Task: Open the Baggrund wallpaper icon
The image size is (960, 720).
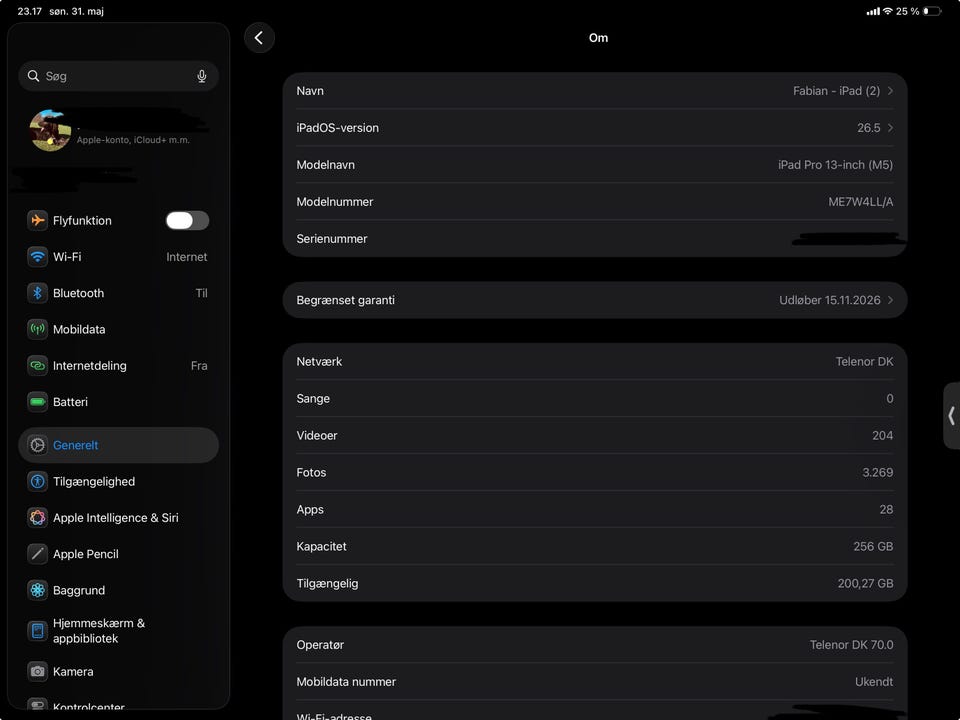Action: [x=37, y=590]
